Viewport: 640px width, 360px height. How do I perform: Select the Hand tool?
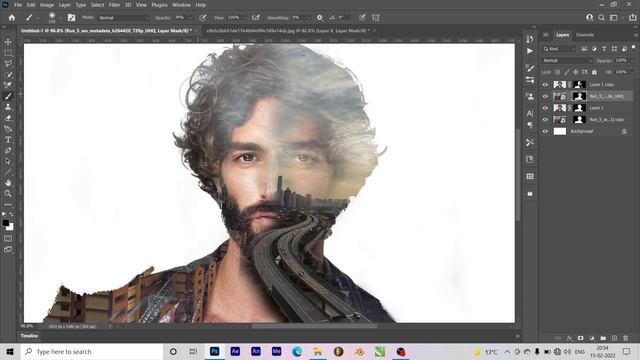point(8,183)
